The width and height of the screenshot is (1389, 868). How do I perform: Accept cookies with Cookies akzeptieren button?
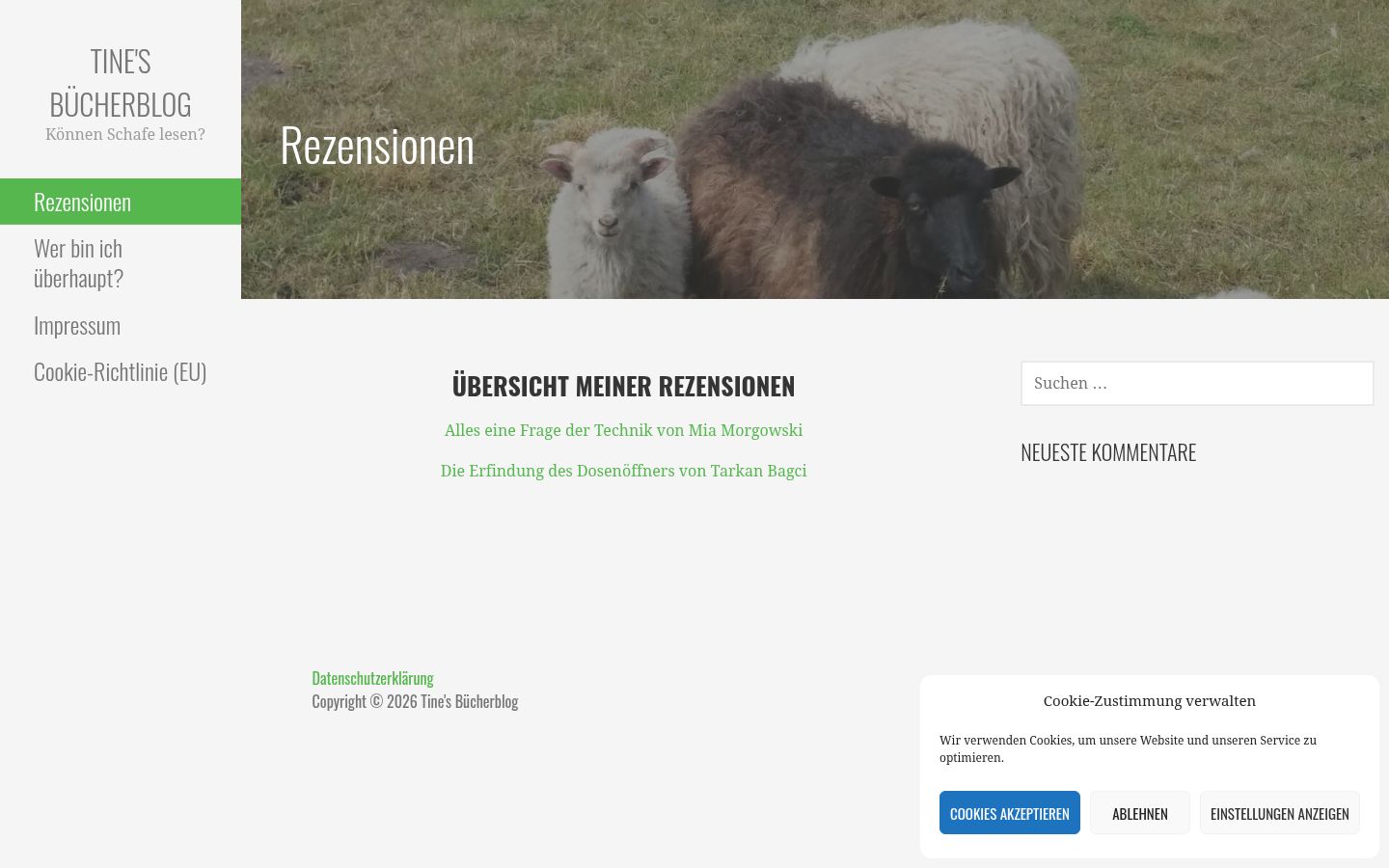coord(1010,813)
